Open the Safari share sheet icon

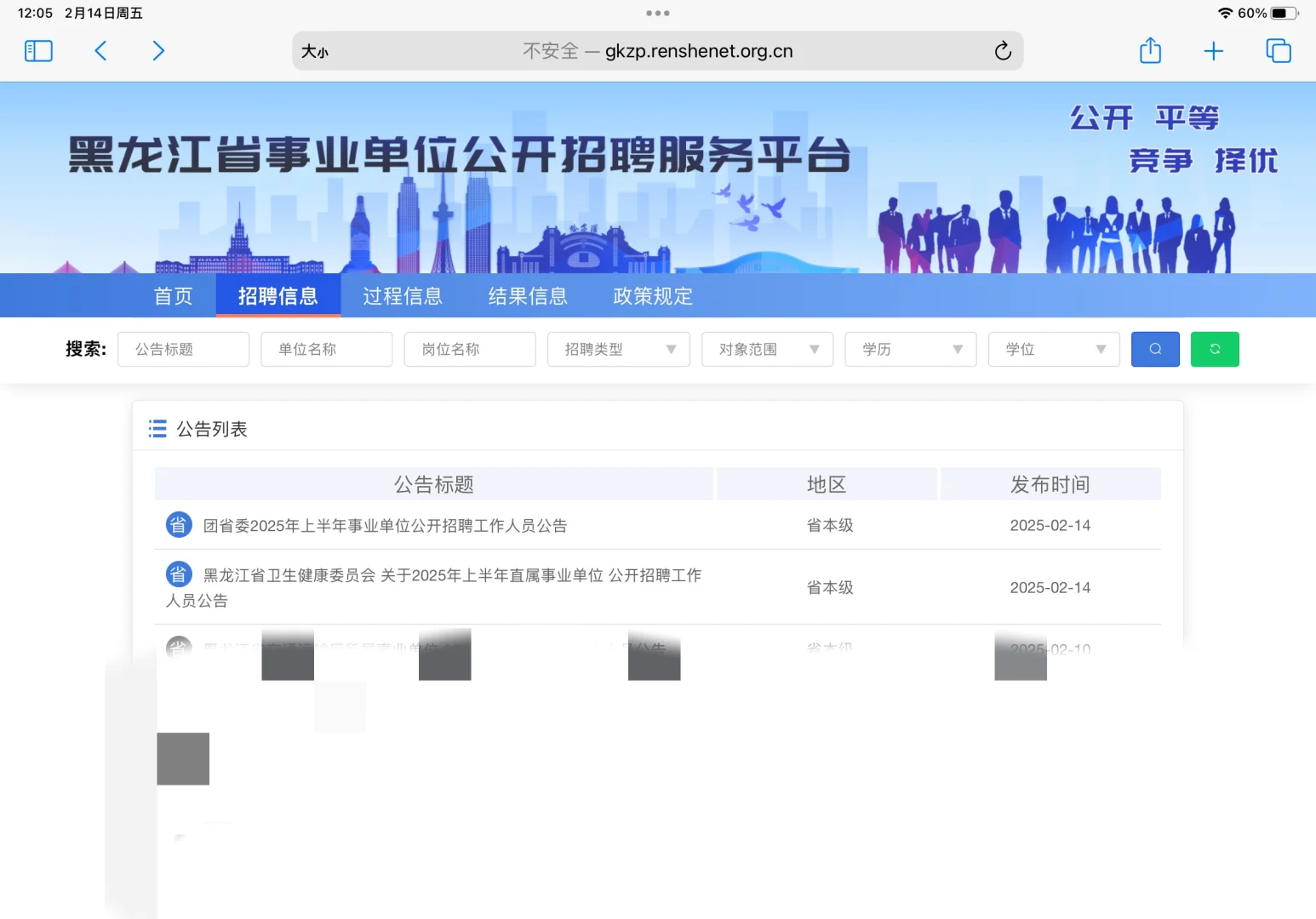coord(1150,51)
